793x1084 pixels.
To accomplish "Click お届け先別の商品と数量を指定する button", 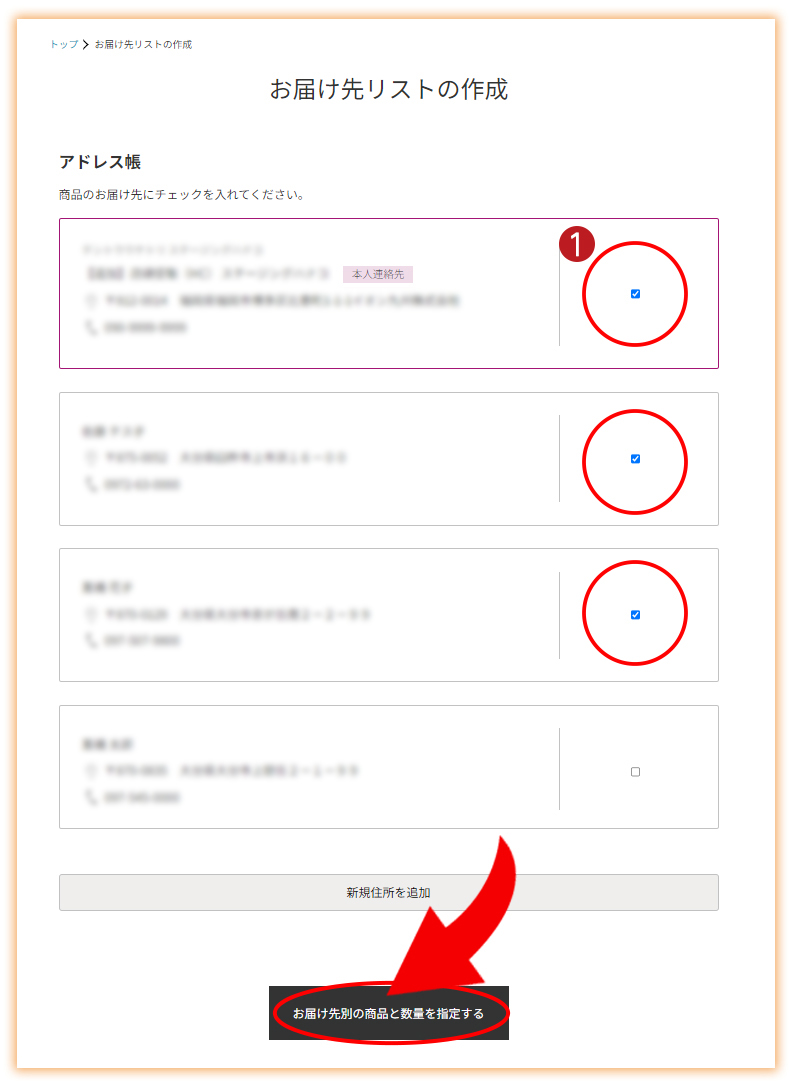I will pos(389,1013).
